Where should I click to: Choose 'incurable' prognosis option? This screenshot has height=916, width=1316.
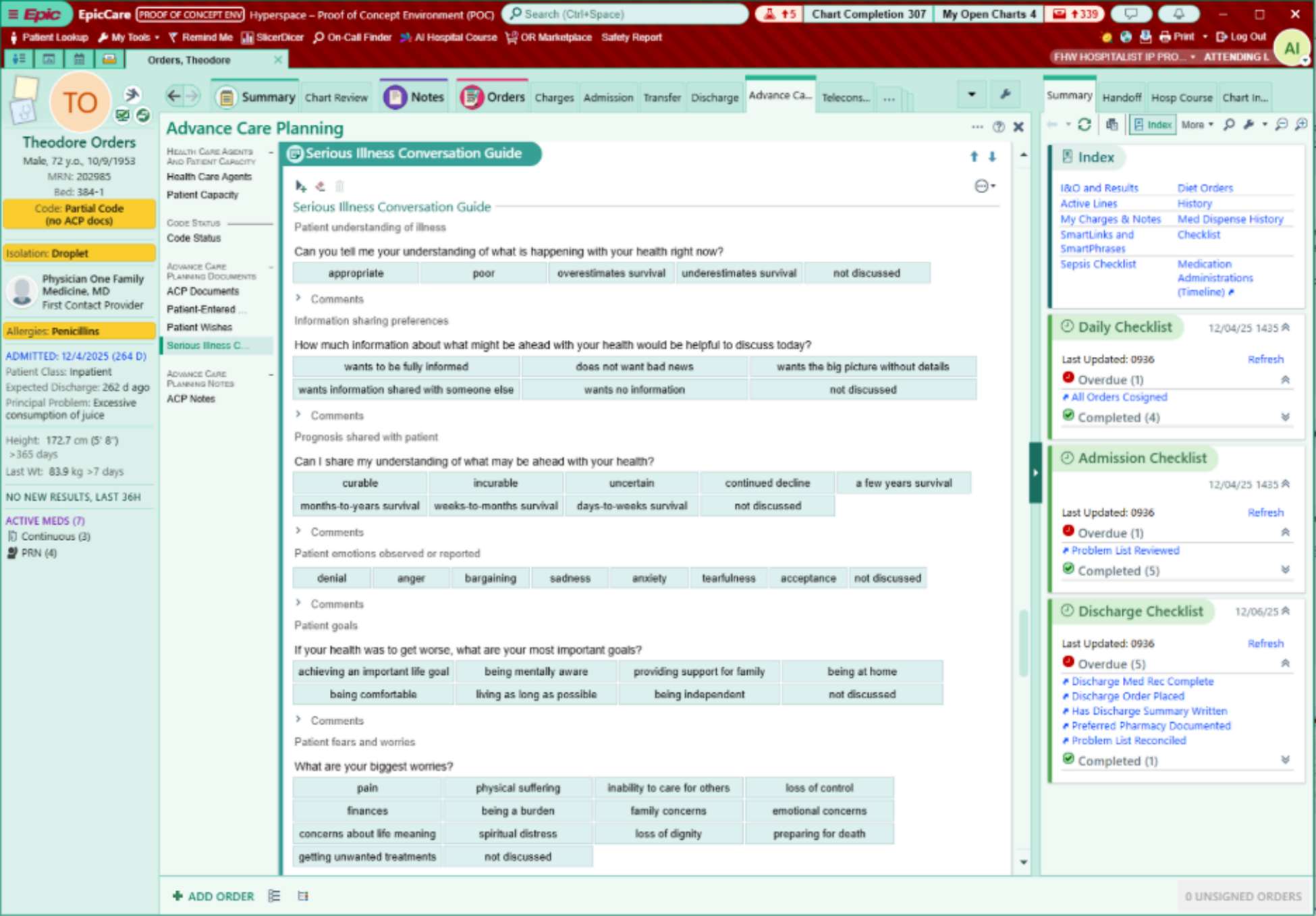click(x=495, y=483)
